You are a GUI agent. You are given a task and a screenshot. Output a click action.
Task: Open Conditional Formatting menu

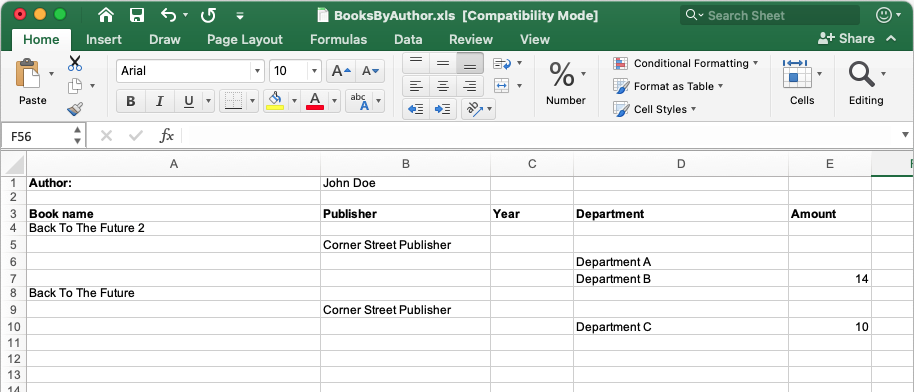pos(686,63)
